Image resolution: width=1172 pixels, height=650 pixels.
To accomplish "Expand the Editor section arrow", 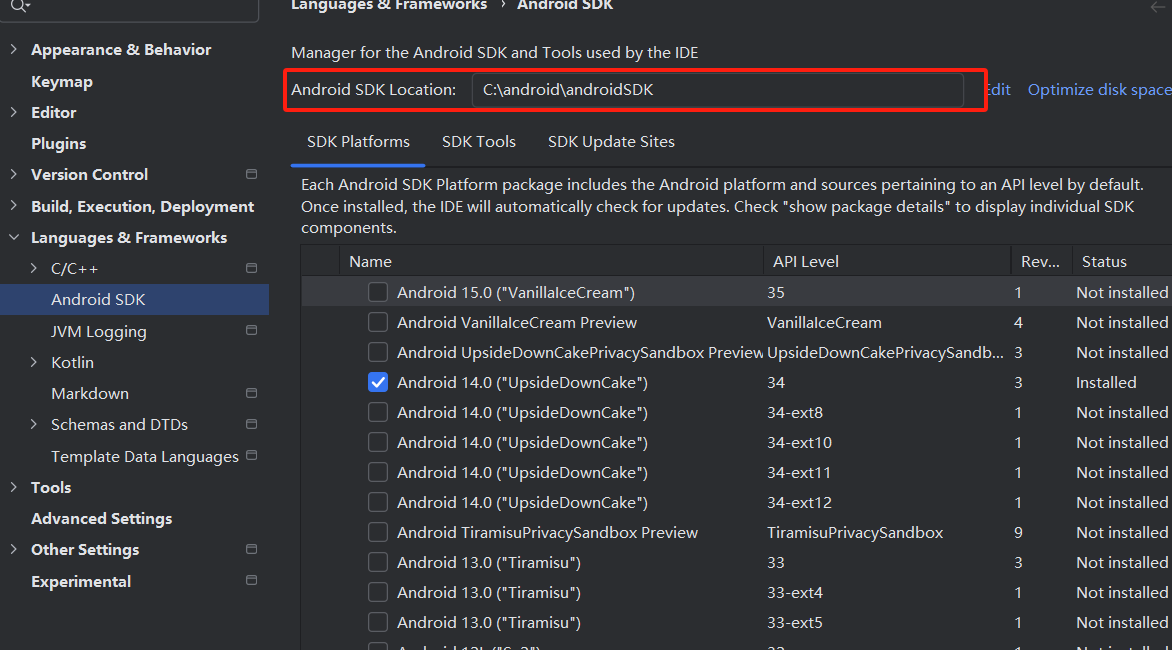I will point(13,112).
